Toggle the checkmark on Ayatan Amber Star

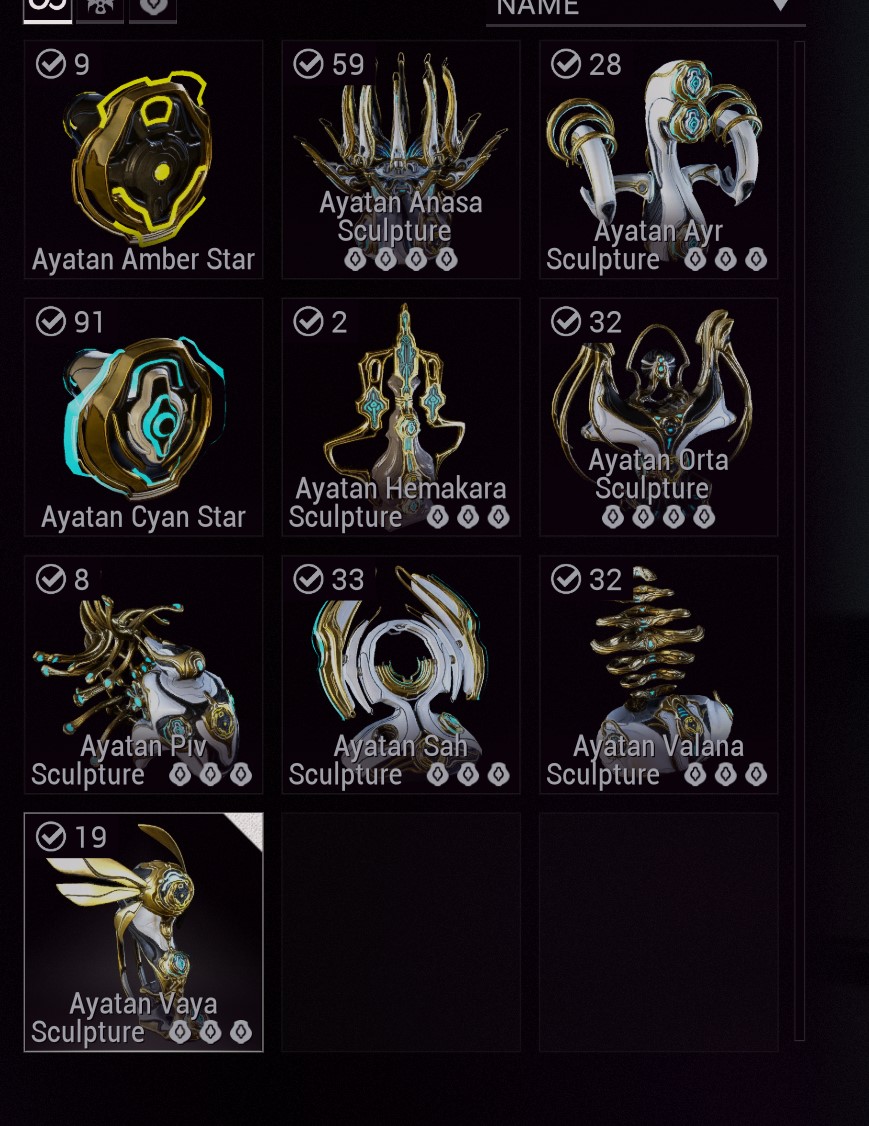[50, 64]
